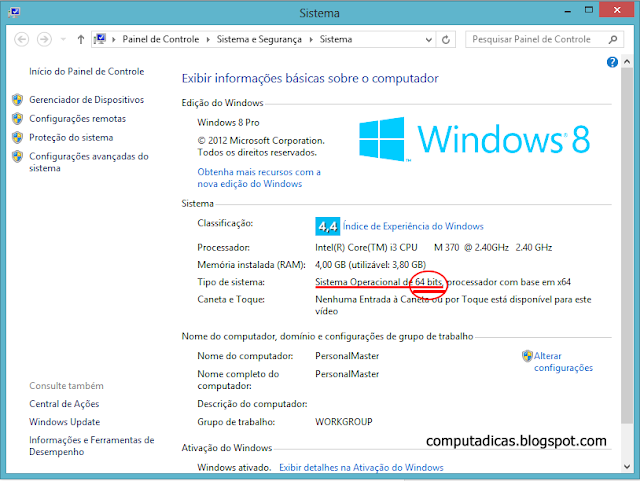Click the WORKGROUP value

coord(344,422)
